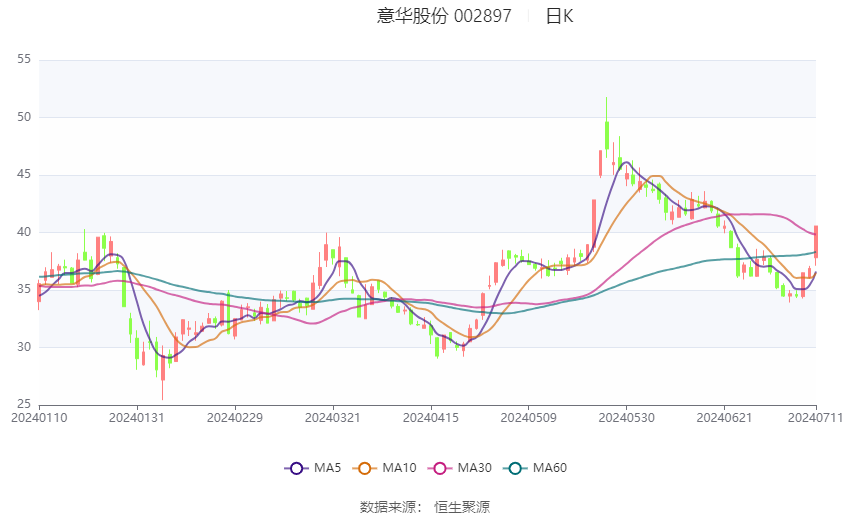Toggle the MA10 legend series
850x517 pixels.
(384, 468)
